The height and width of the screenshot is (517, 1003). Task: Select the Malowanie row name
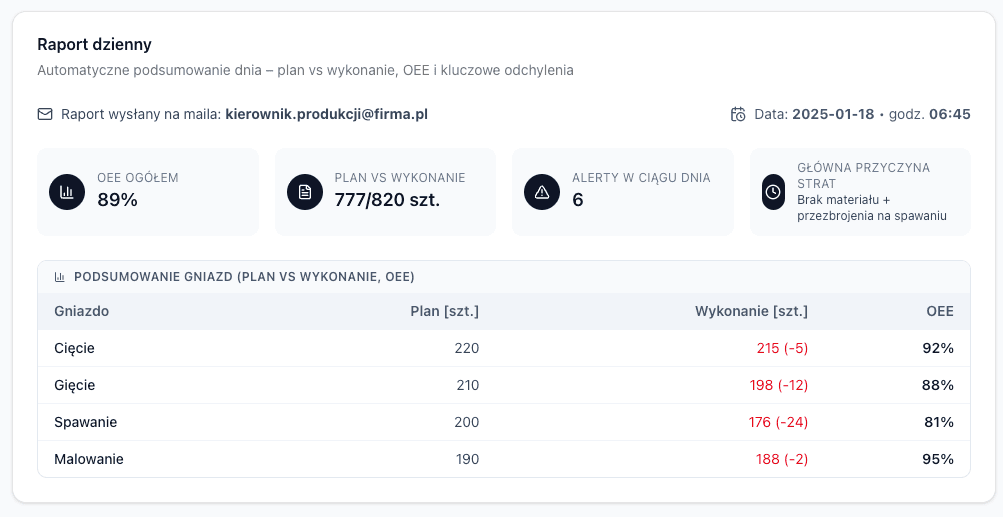[x=88, y=459]
